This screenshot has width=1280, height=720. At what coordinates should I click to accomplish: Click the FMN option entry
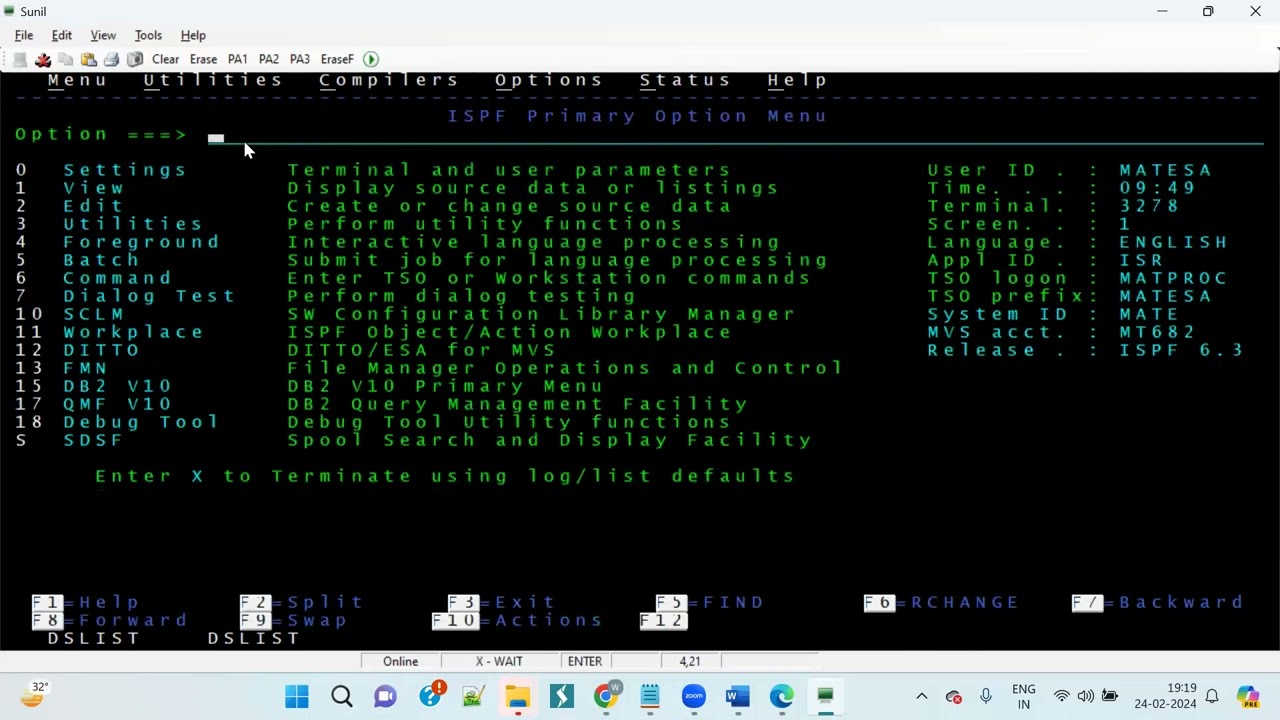pyautogui.click(x=85, y=368)
